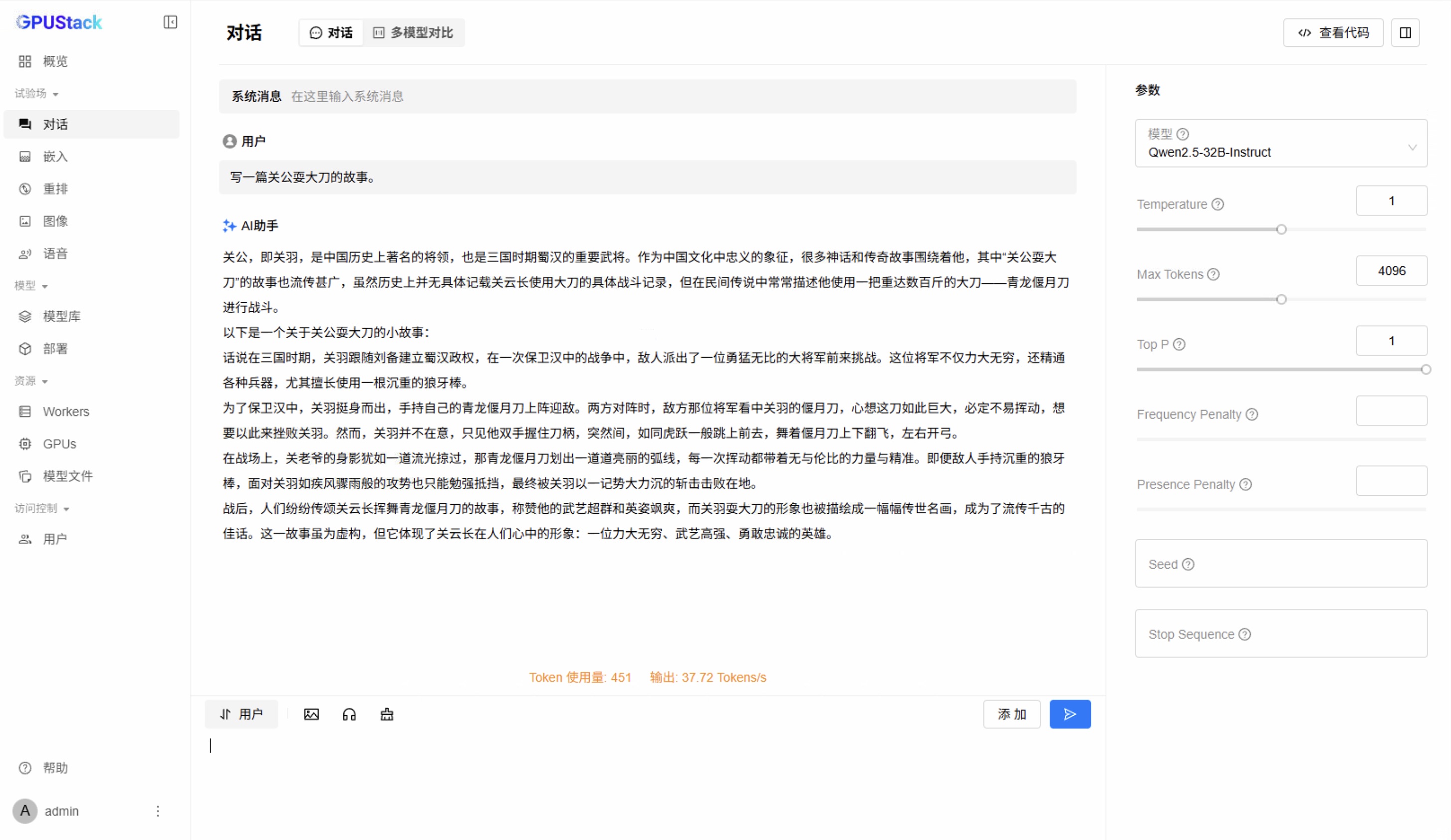Click the 添加 add message button
This screenshot has height=840, width=1451.
pos(1012,714)
